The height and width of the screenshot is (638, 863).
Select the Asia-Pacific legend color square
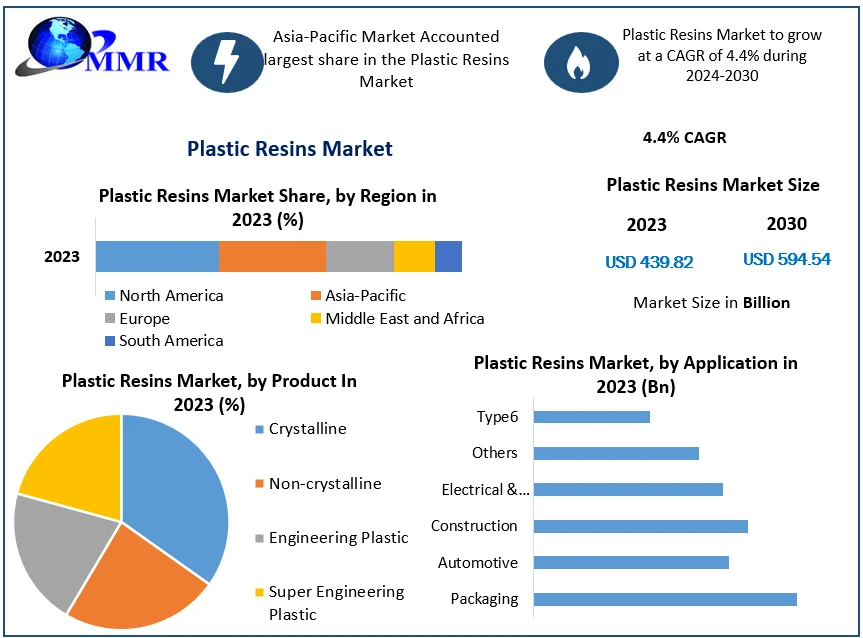point(315,296)
